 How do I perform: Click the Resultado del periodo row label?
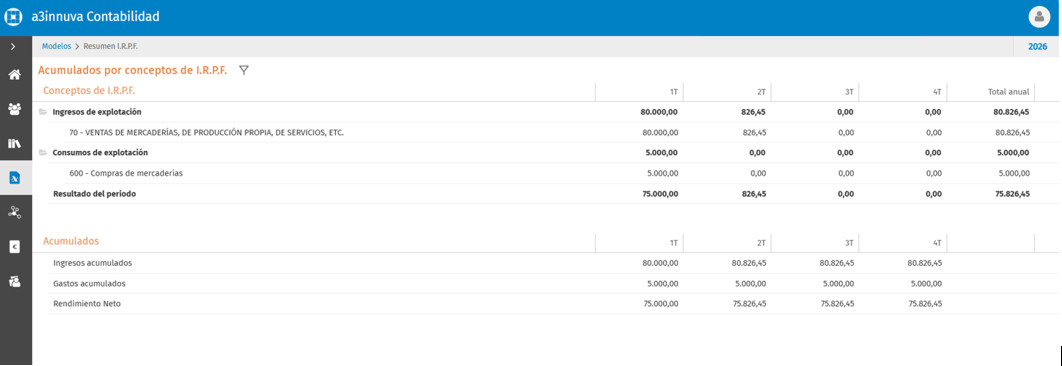click(x=94, y=194)
